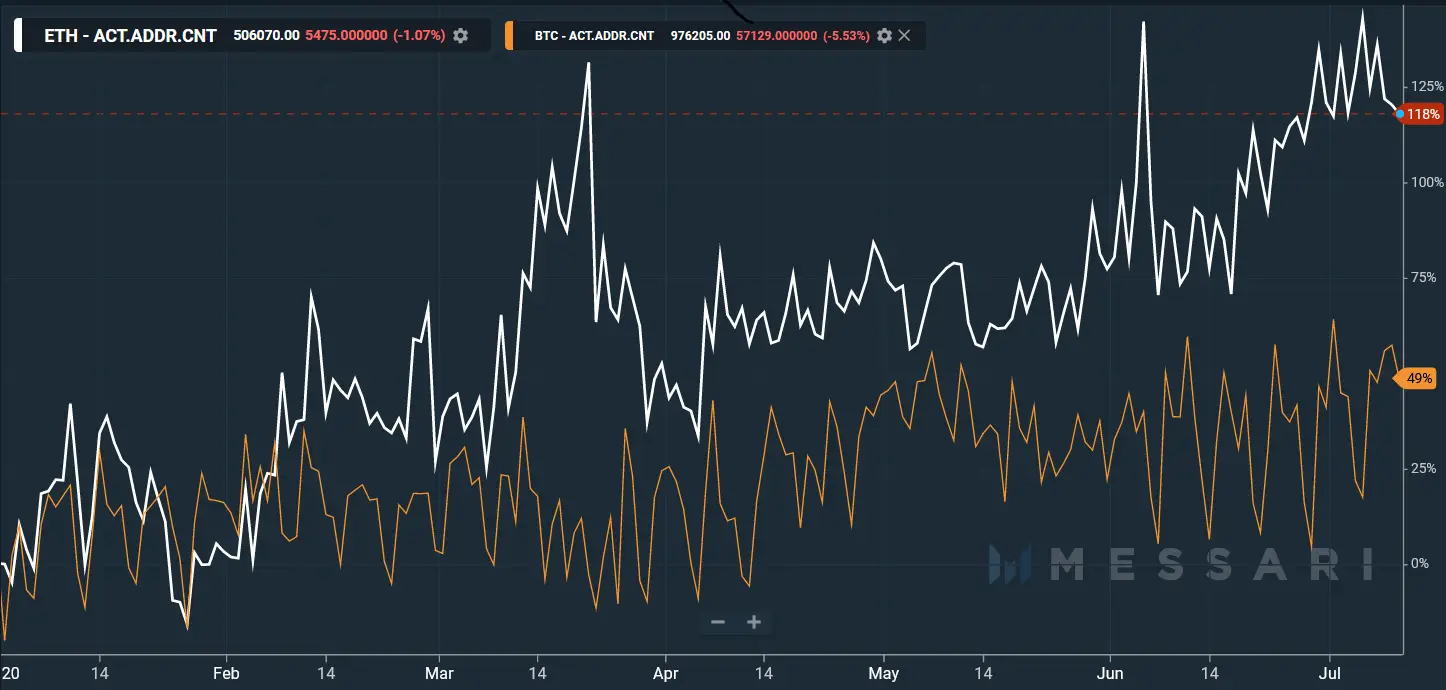Remove the BTC series with the X button
This screenshot has width=1446, height=690.
point(905,35)
